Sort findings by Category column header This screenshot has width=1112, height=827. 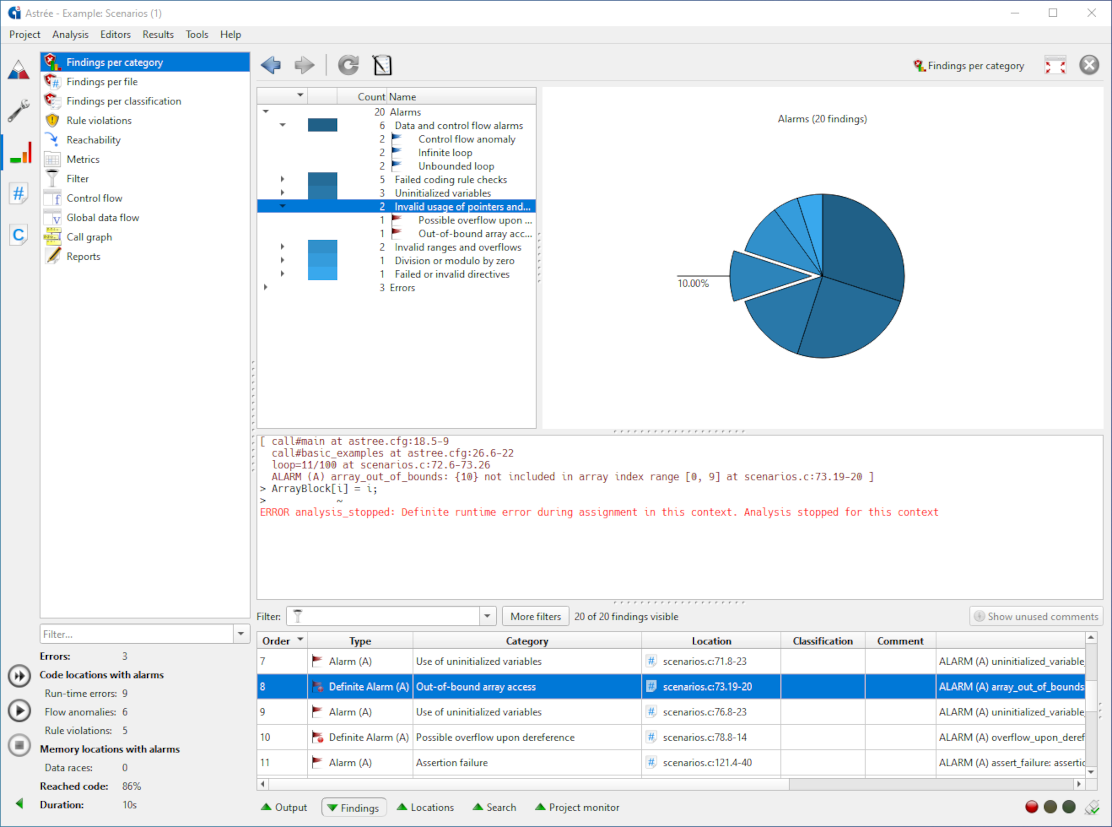527,640
